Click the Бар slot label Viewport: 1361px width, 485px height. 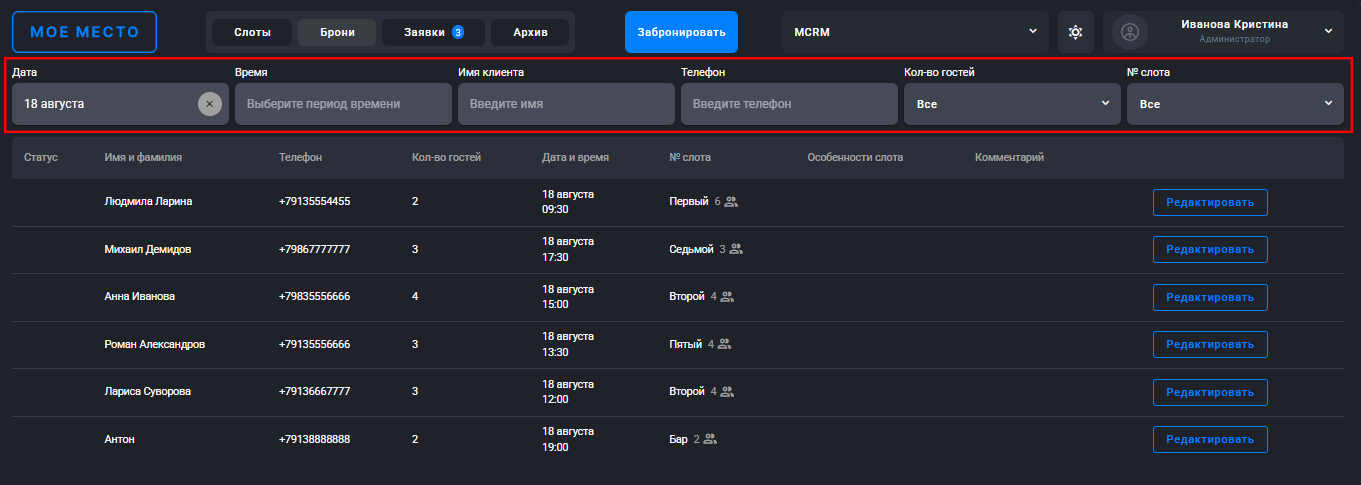678,439
